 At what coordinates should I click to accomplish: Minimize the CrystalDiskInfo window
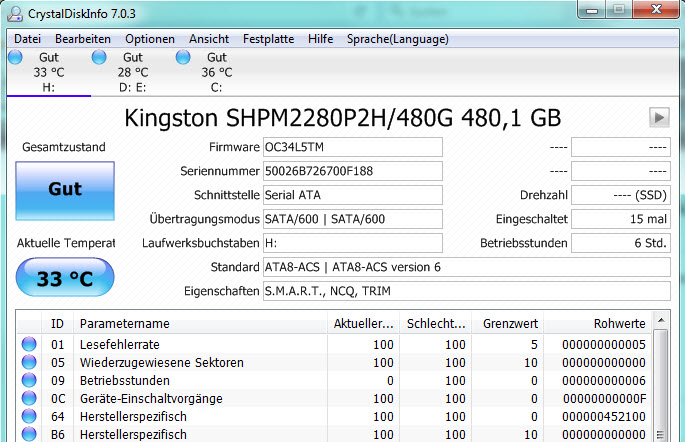coord(592,10)
